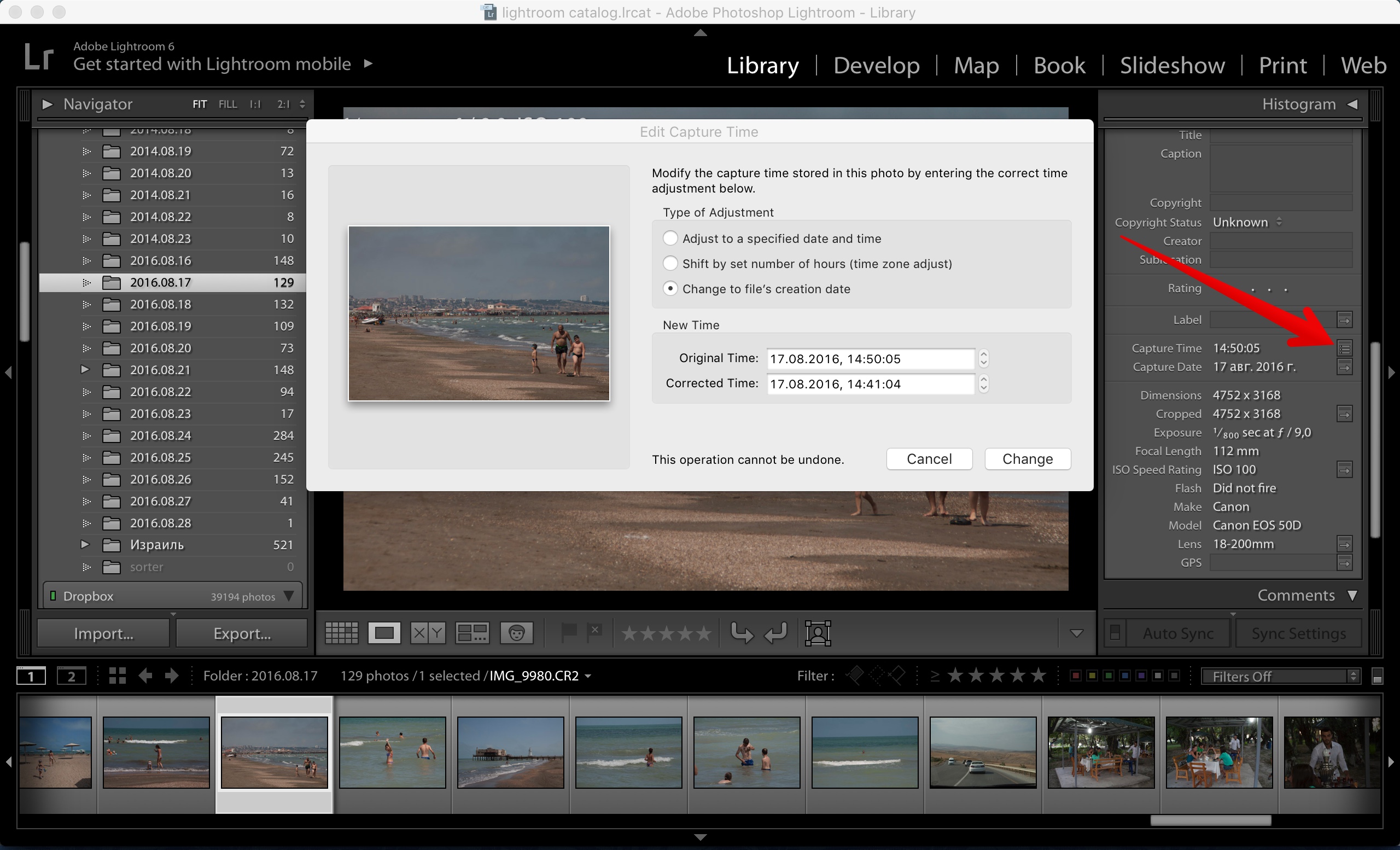Toggle 'Change to file's creation date' option

[668, 289]
